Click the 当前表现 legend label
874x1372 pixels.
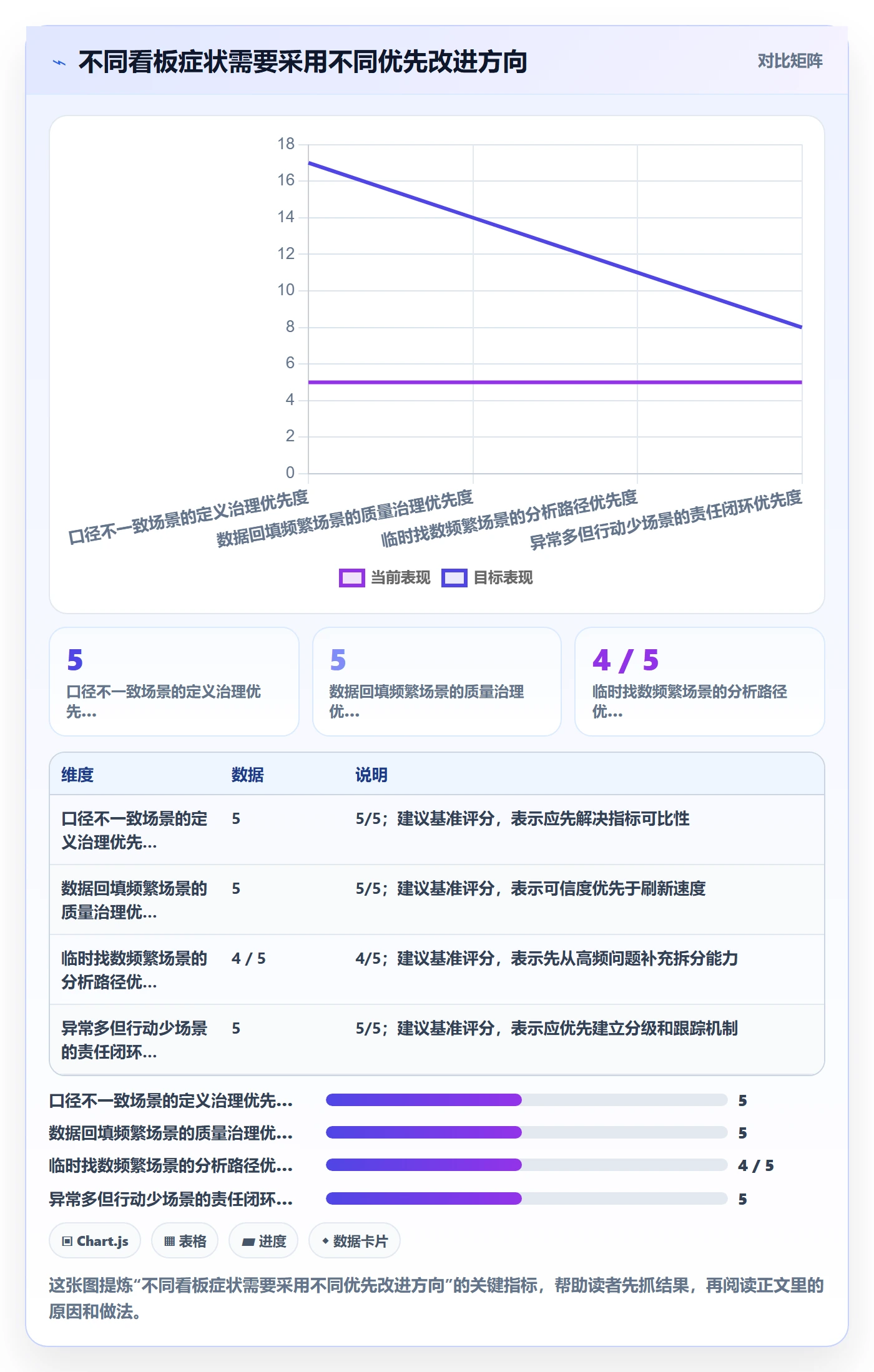400,578
